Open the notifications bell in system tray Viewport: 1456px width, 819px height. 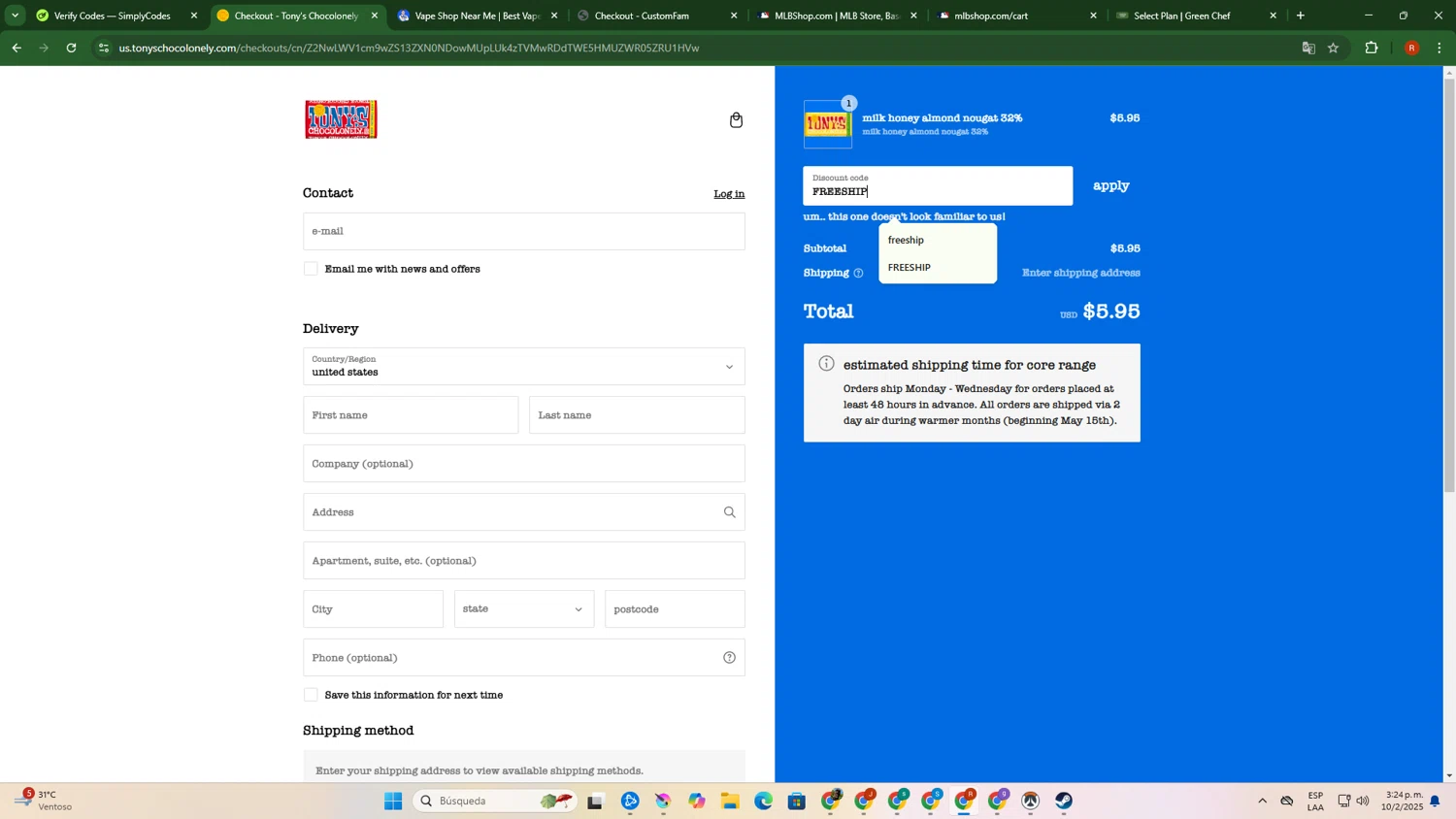(1435, 801)
